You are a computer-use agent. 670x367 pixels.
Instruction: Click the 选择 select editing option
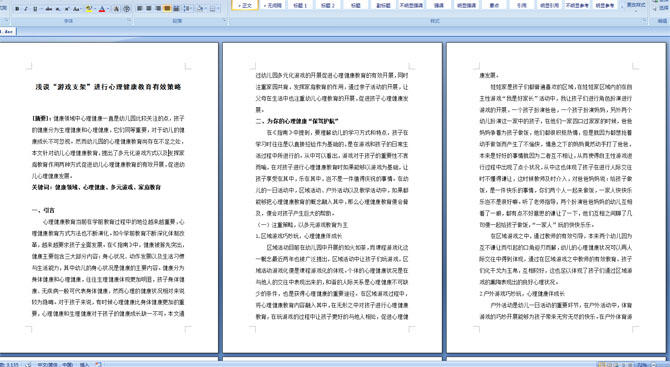pyautogui.click(x=661, y=8)
